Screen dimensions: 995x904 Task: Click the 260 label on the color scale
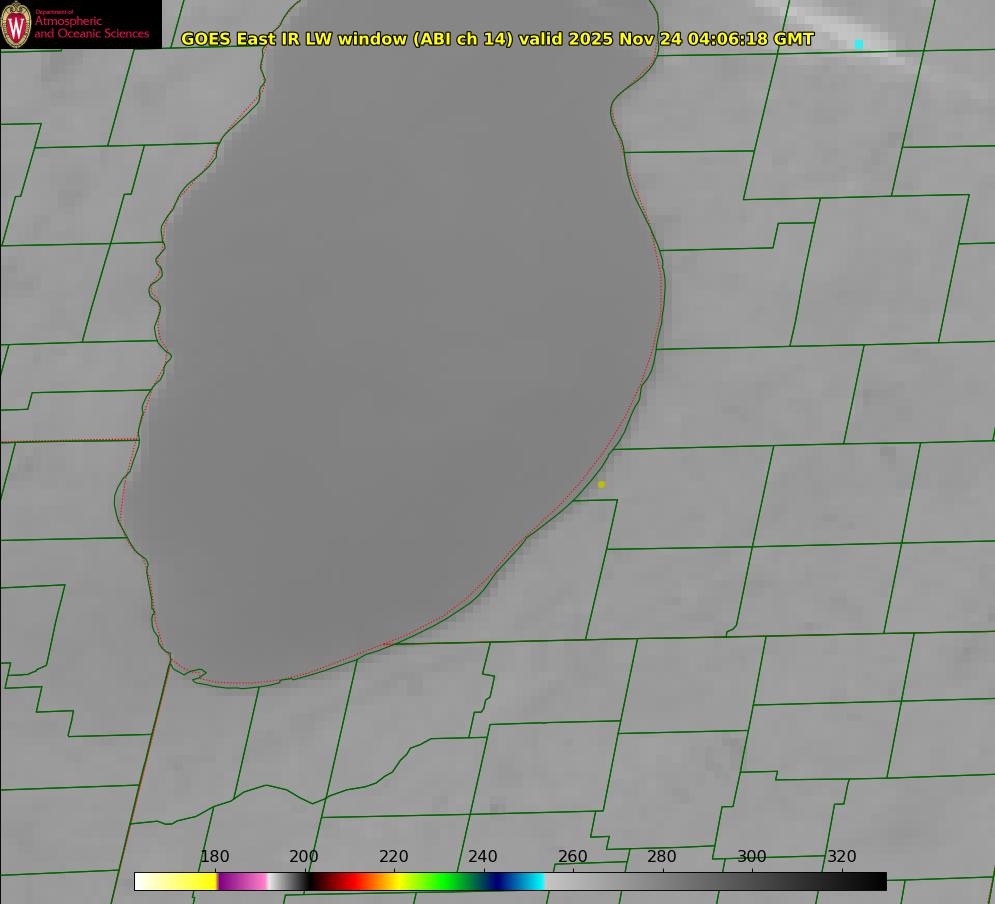pos(573,857)
